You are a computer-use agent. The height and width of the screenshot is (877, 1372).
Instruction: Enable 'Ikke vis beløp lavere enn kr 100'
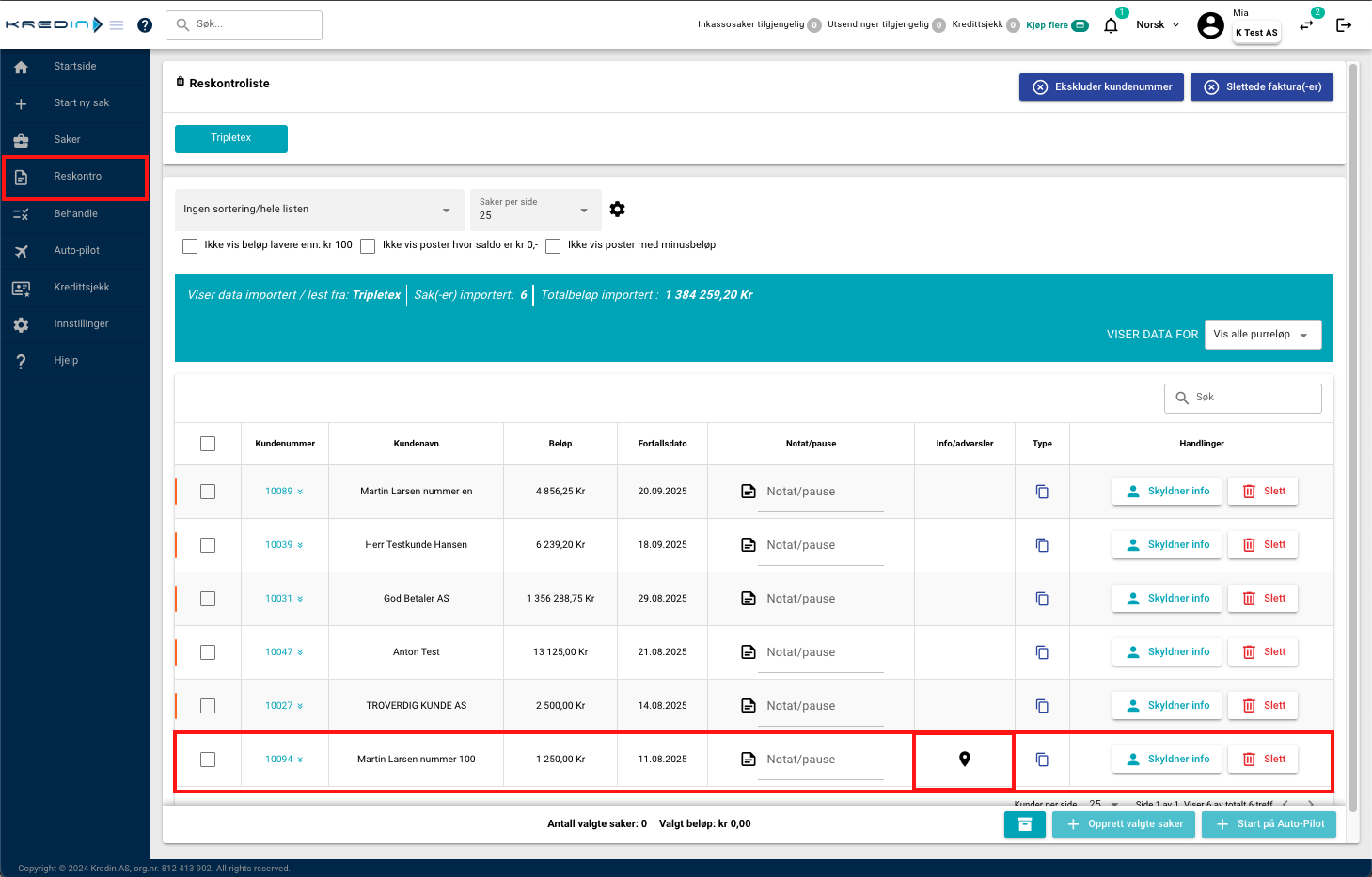190,246
